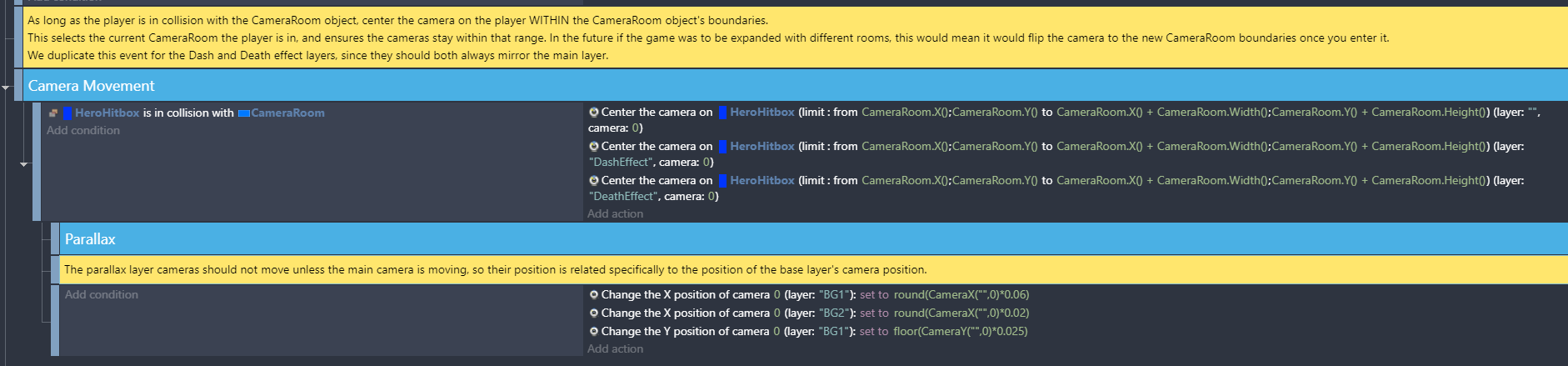Screen dimensions: 1568x366
Task: Click the action icon for the BG2 X position change
Action: (x=594, y=313)
